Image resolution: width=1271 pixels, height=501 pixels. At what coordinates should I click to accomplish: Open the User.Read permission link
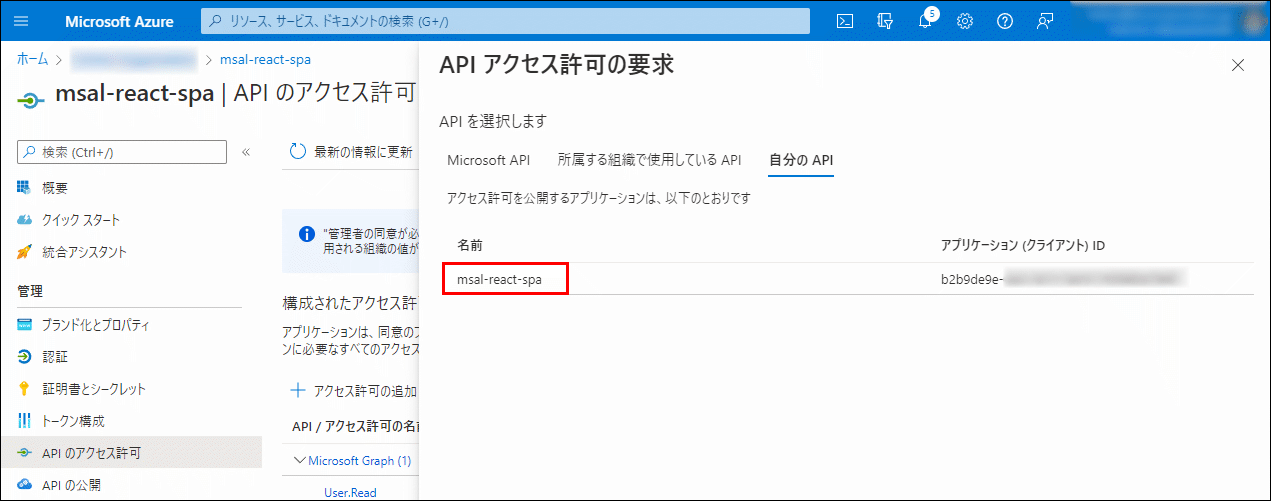tap(350, 492)
